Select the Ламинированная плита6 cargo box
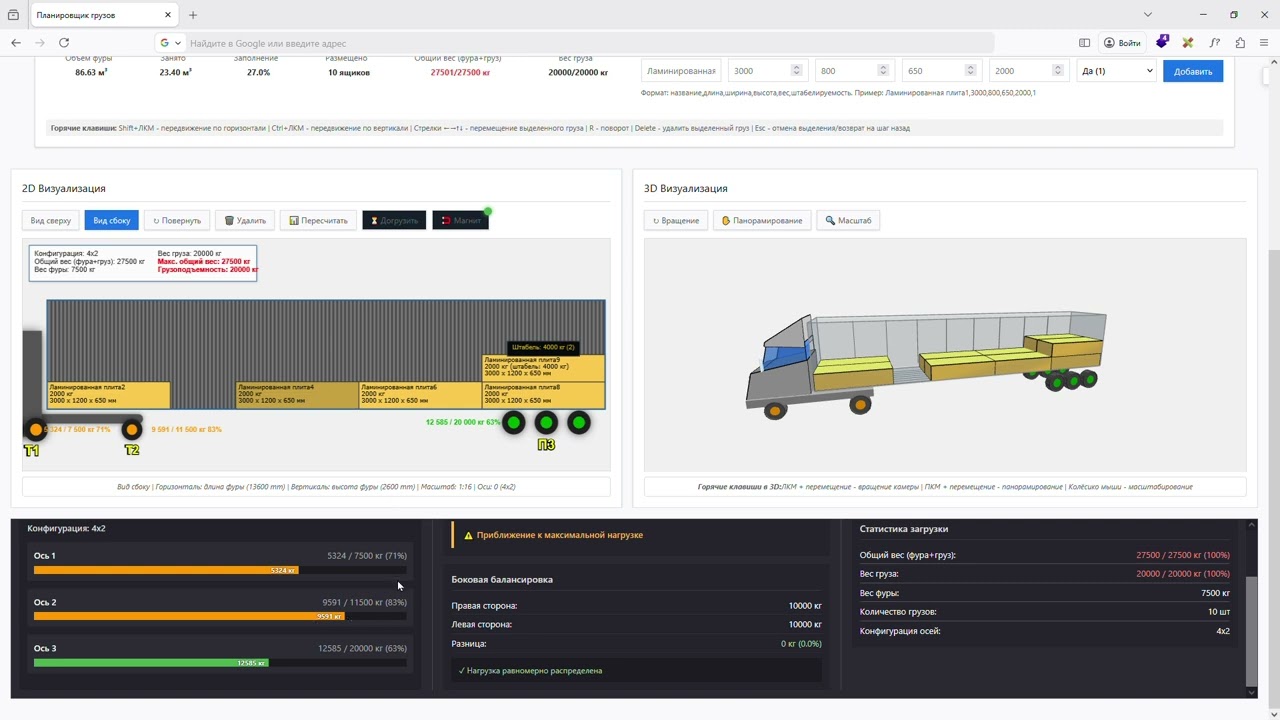1280x720 pixels. tap(421, 395)
